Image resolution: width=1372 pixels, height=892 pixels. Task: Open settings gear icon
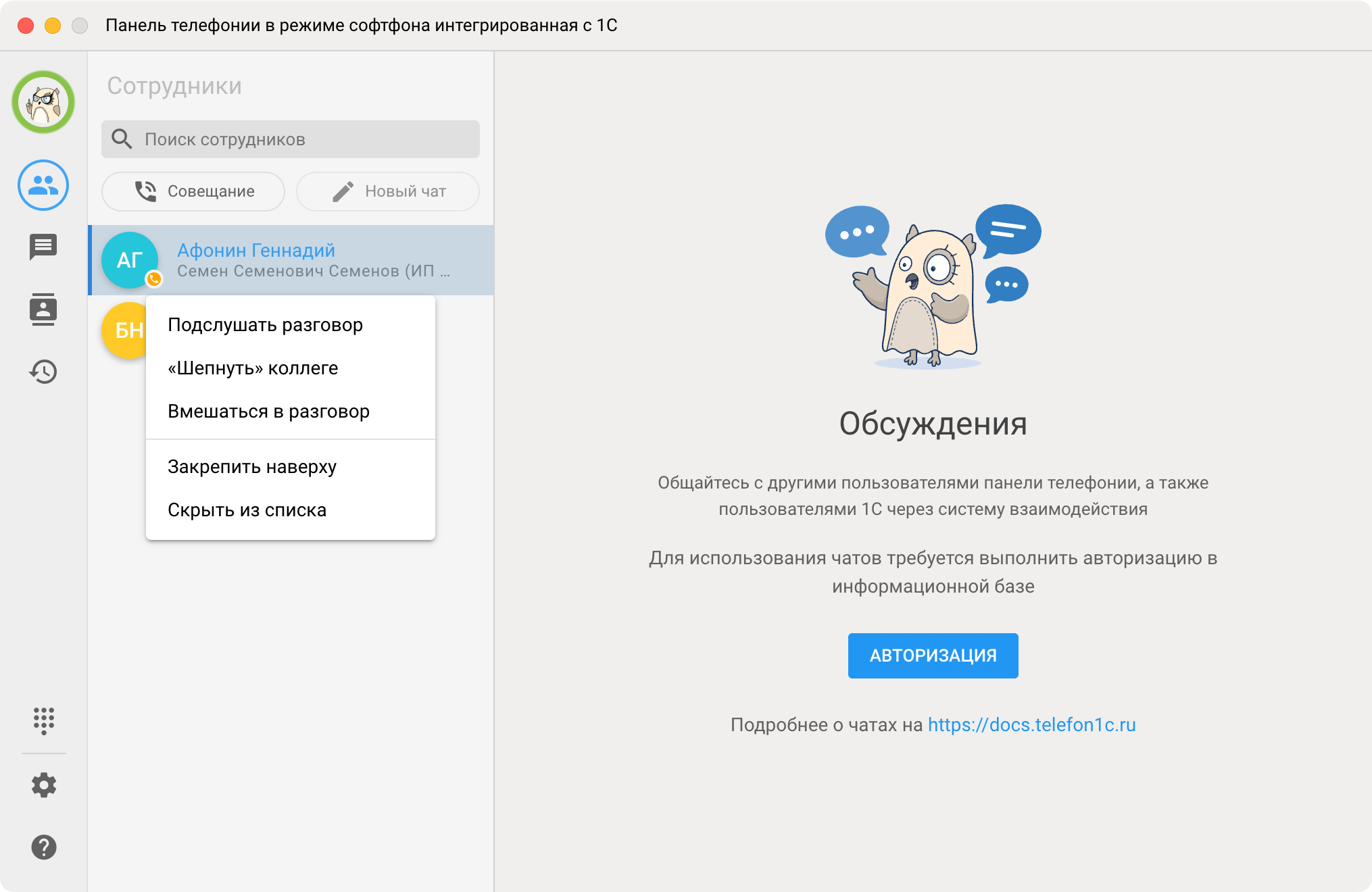43,785
